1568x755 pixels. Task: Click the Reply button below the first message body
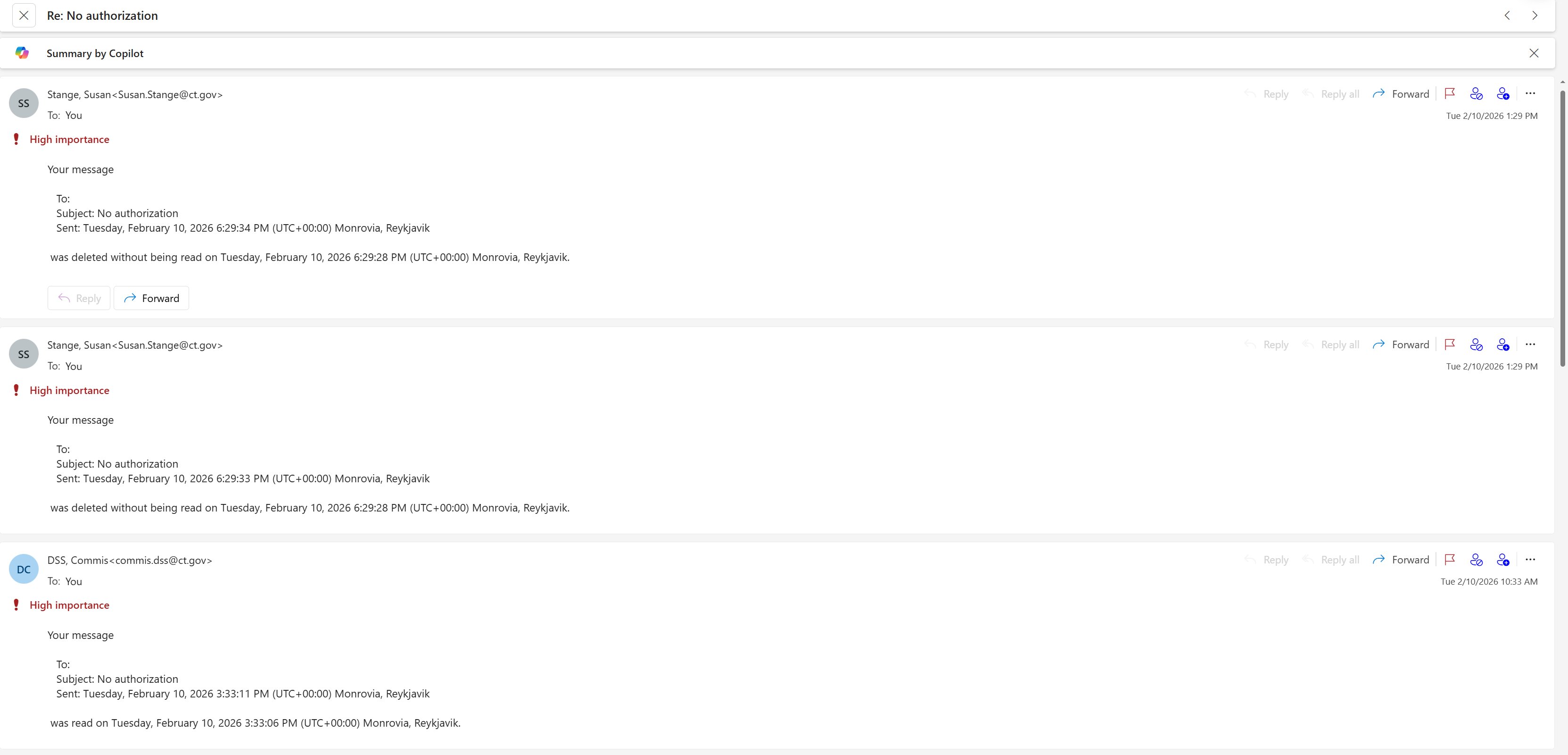click(x=79, y=298)
